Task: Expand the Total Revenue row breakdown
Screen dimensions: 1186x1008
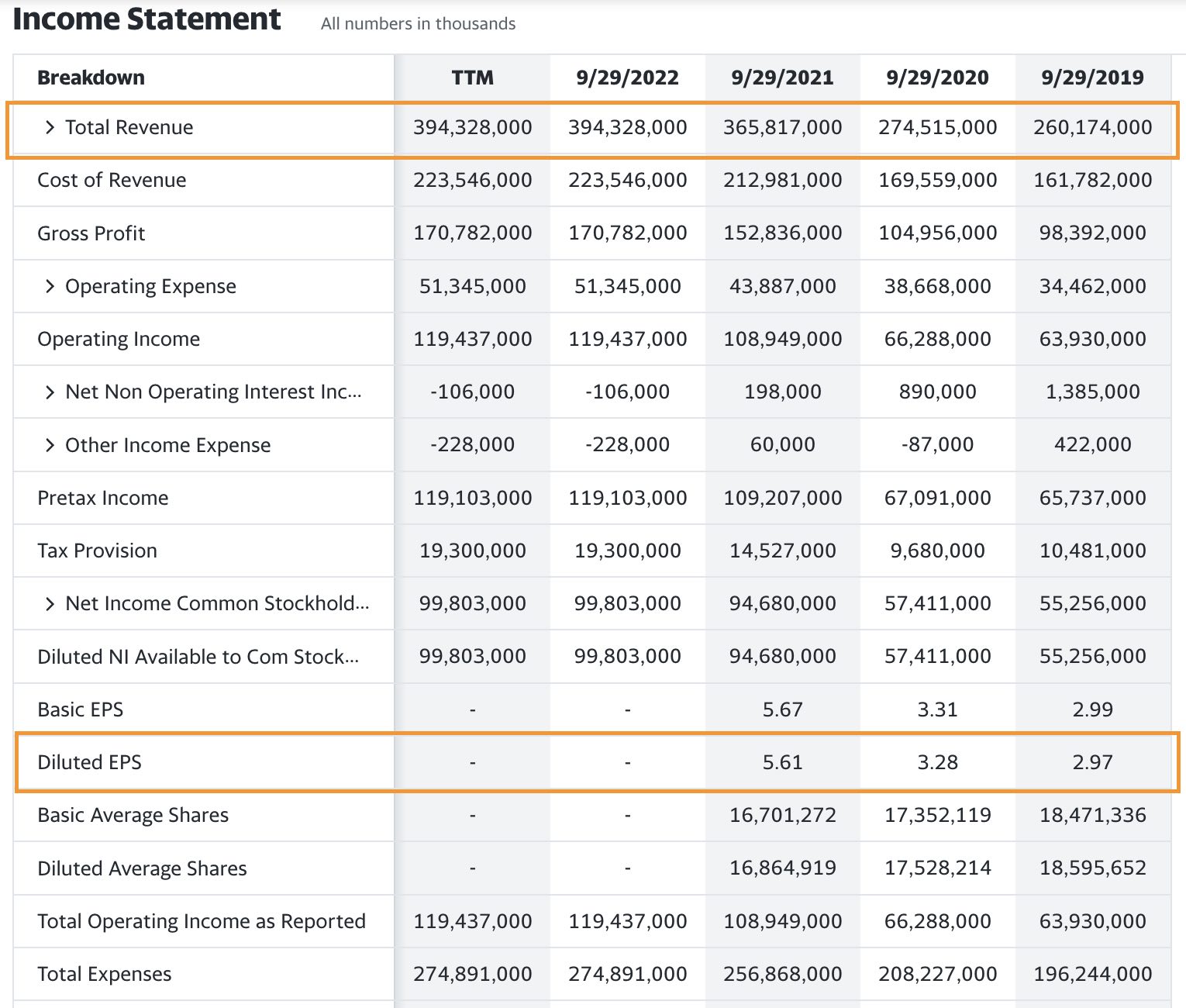Action: (50, 127)
